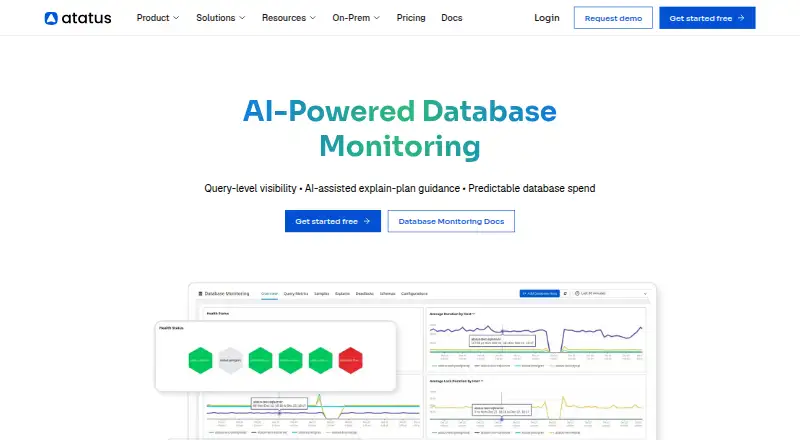
Task: Open the Docs link in navigation
Action: pyautogui.click(x=452, y=18)
